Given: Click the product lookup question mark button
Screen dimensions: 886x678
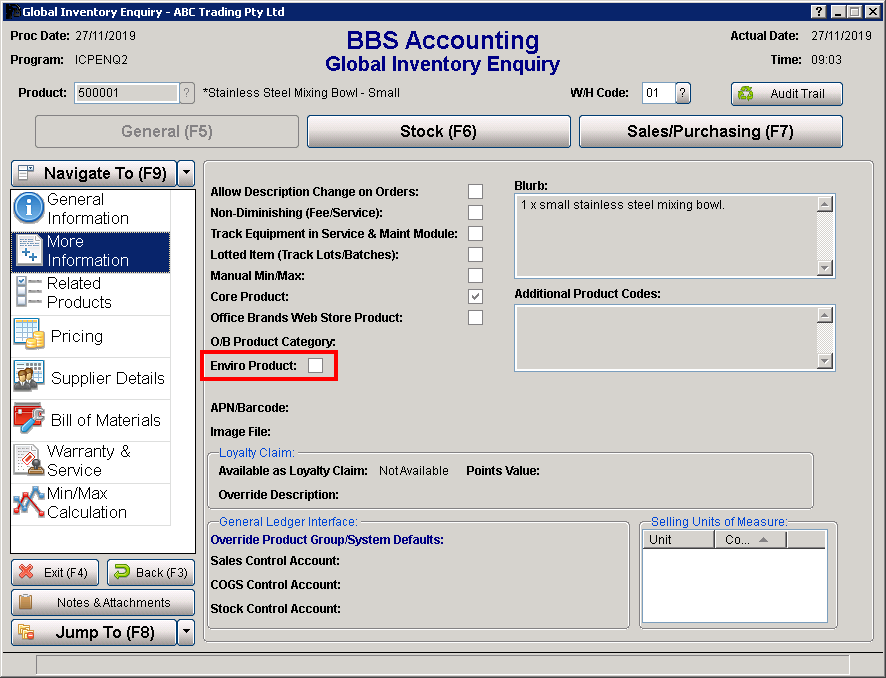Looking at the screenshot, I should click(x=187, y=93).
